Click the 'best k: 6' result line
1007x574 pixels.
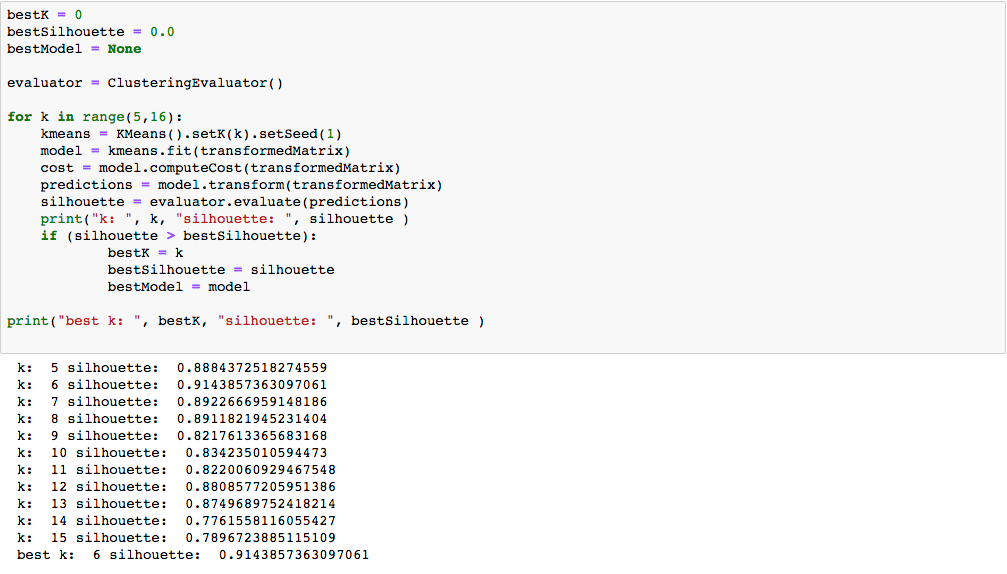point(193,555)
